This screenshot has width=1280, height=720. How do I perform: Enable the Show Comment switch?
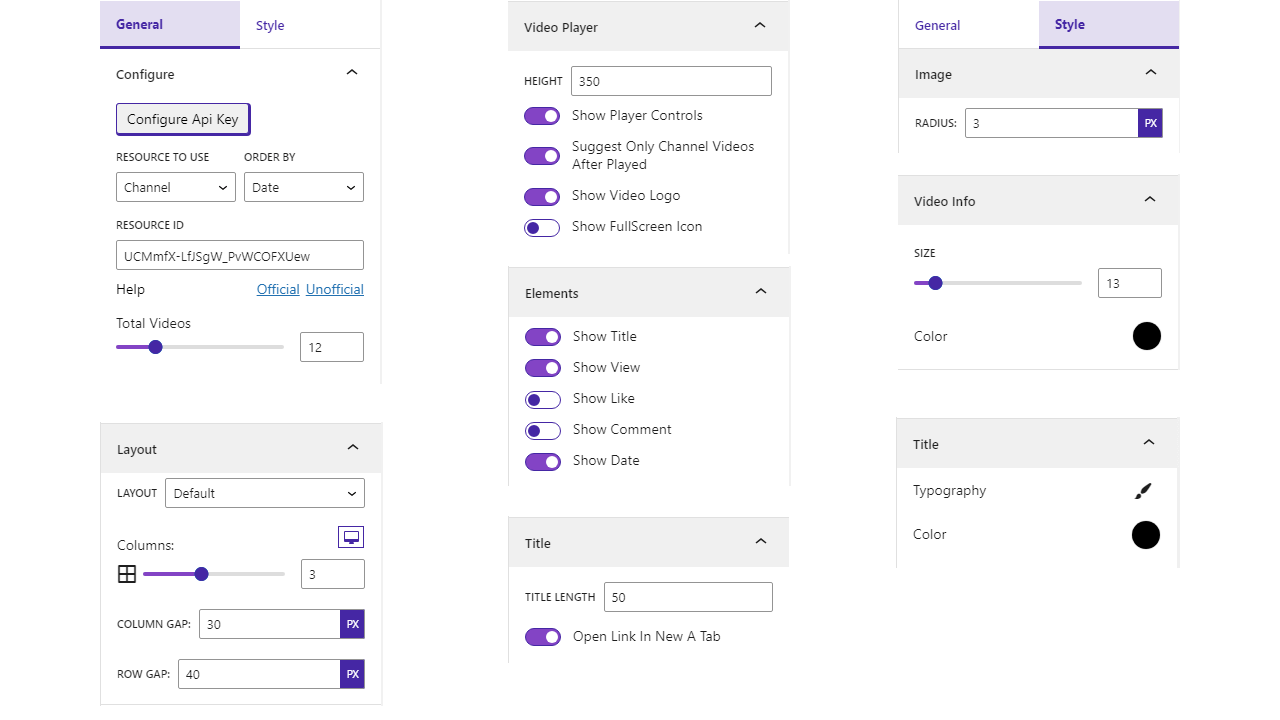(x=543, y=430)
